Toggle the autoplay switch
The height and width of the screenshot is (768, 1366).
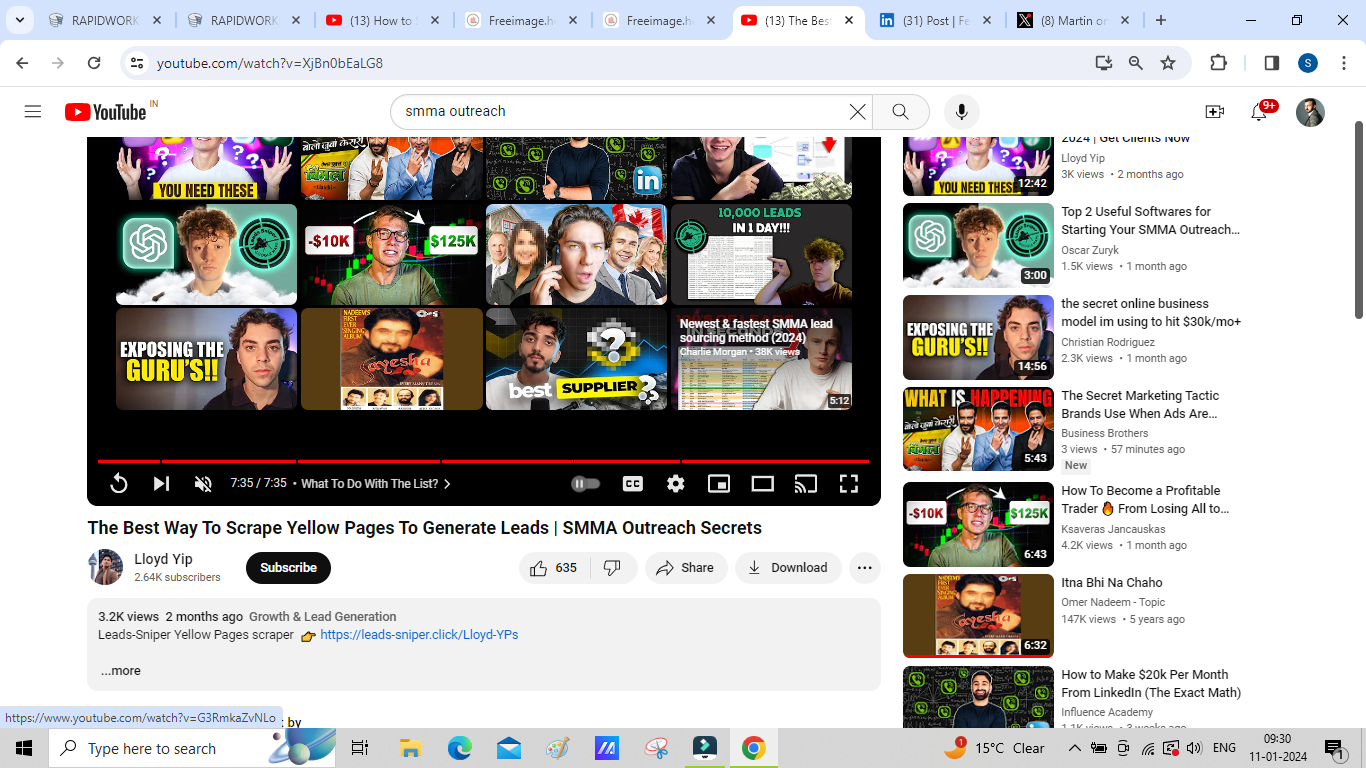(x=586, y=484)
